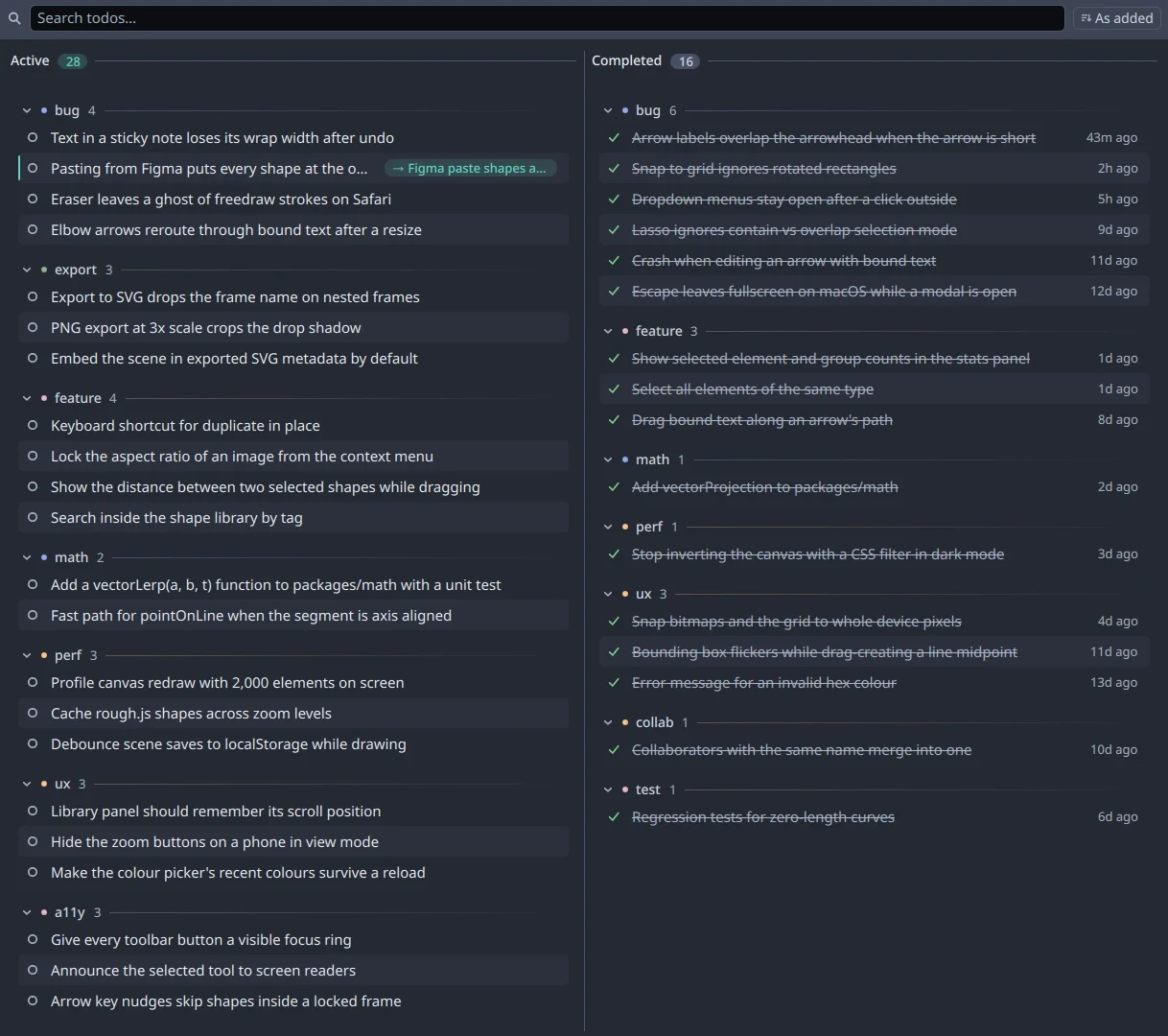Click the '43m ago' timestamp
This screenshot has width=1168, height=1036.
1111,137
